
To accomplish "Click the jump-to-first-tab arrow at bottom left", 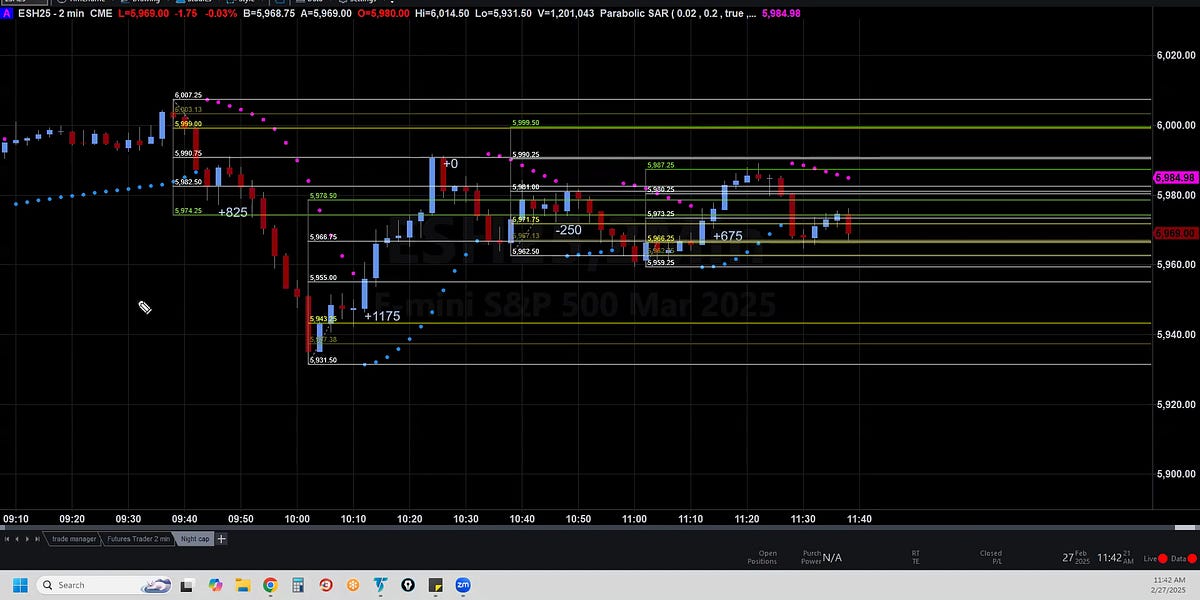I will [7, 538].
